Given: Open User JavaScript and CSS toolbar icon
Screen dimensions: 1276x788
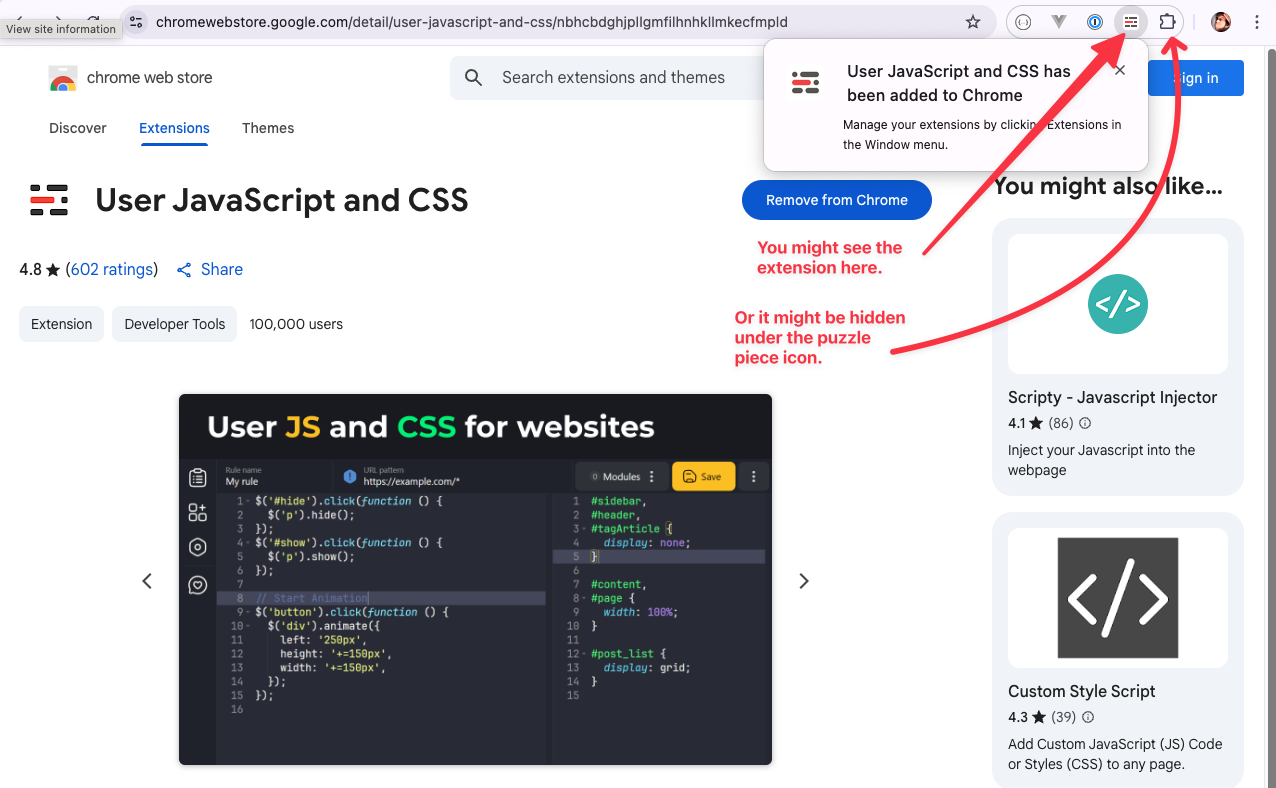Looking at the screenshot, I should (1131, 22).
